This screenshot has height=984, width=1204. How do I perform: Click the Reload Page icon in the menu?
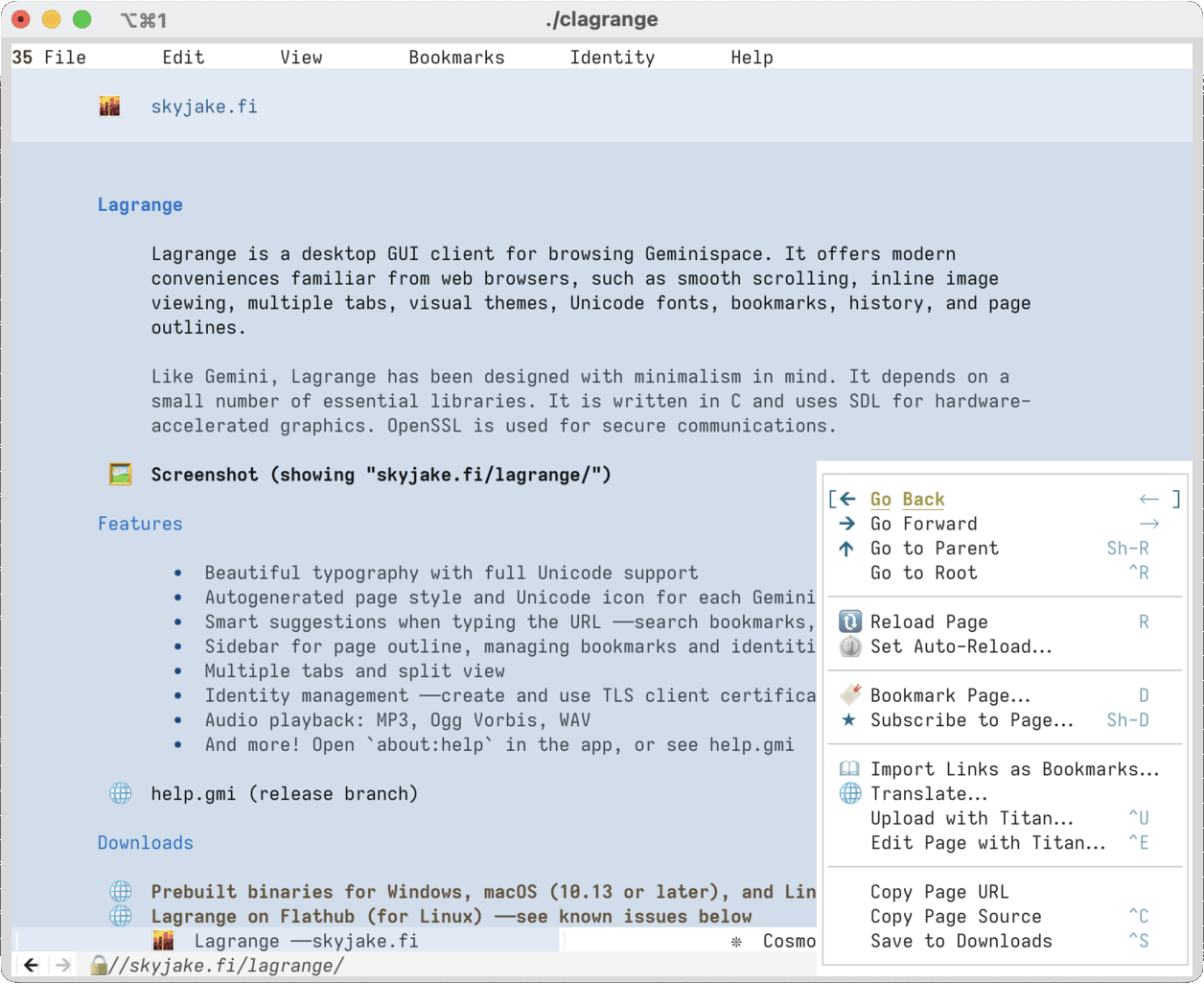tap(850, 621)
